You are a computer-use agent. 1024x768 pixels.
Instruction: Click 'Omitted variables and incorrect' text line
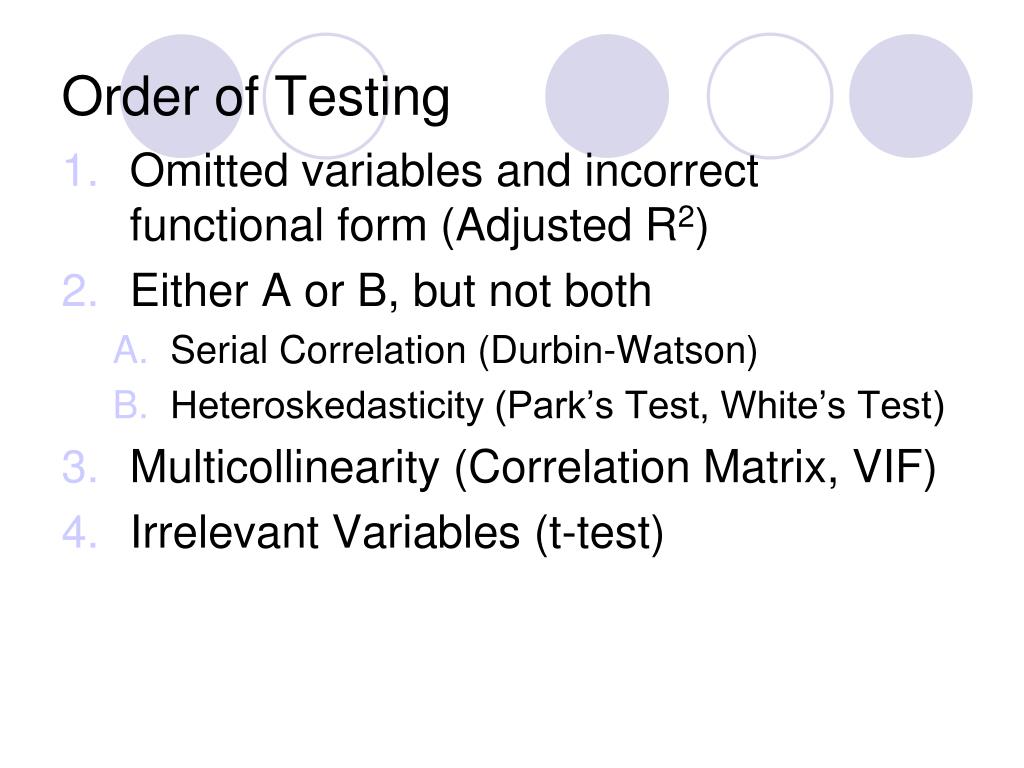(444, 171)
